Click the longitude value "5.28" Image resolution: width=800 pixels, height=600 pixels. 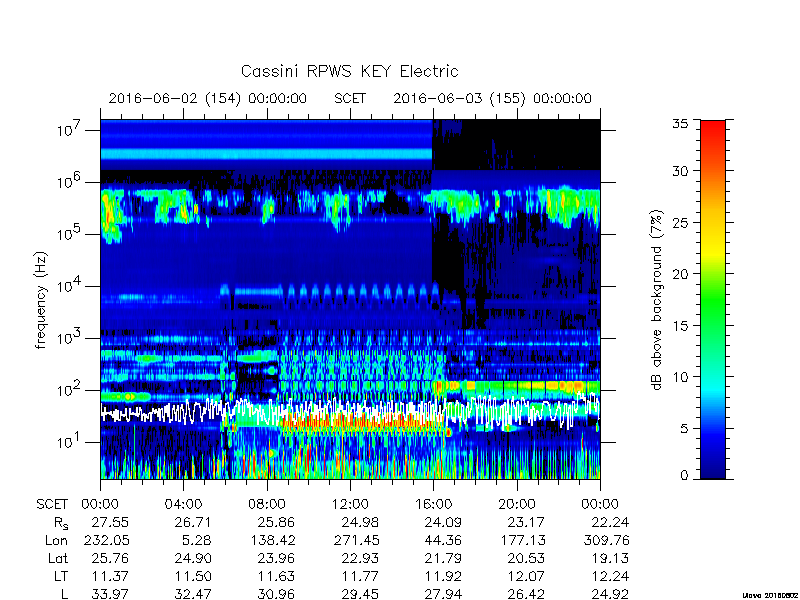pyautogui.click(x=197, y=540)
